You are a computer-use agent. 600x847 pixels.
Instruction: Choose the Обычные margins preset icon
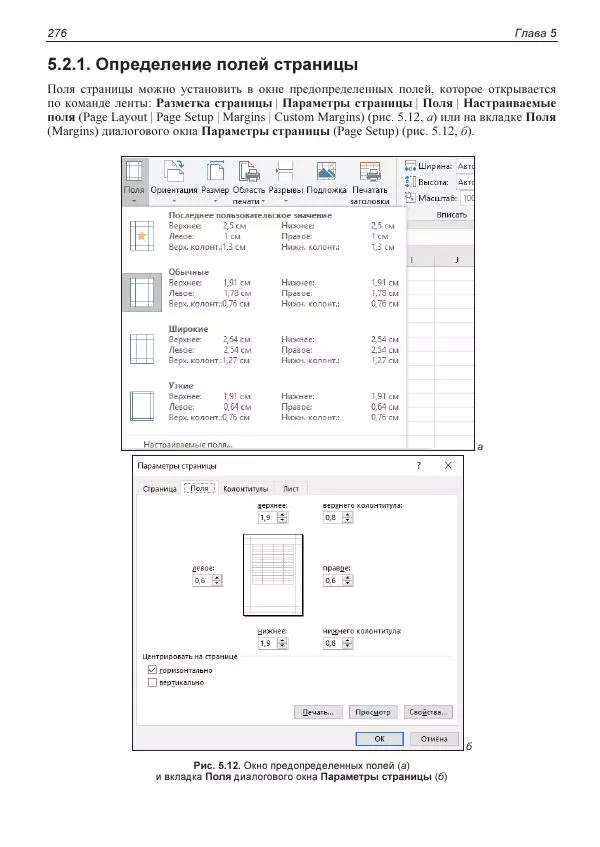point(135,293)
